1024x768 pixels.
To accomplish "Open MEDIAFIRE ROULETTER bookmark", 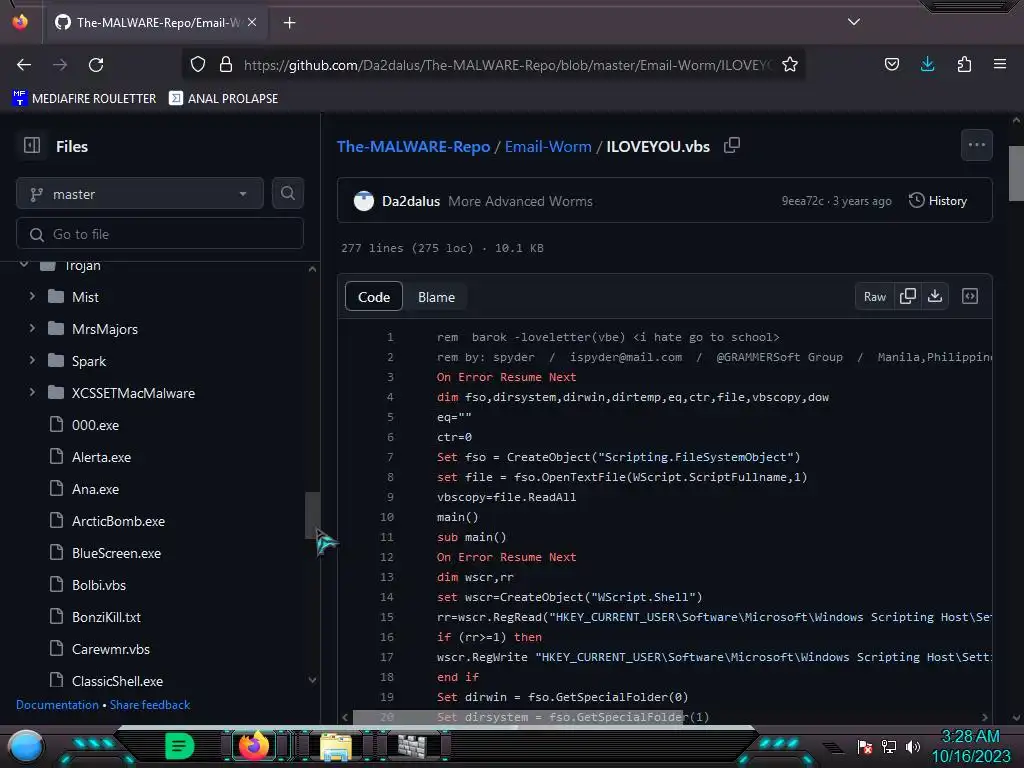I will tap(84, 99).
